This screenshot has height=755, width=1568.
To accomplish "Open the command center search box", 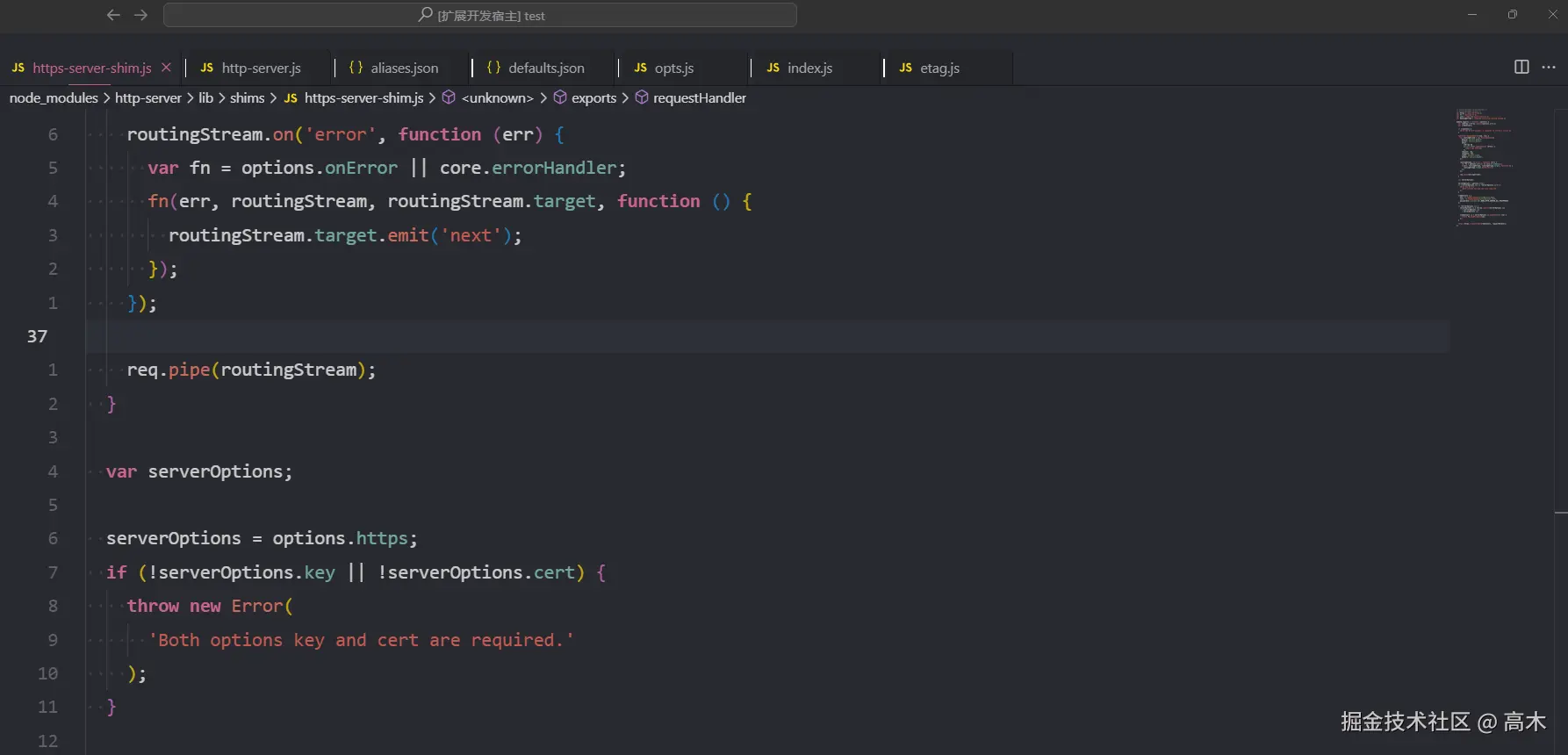I will tap(480, 15).
